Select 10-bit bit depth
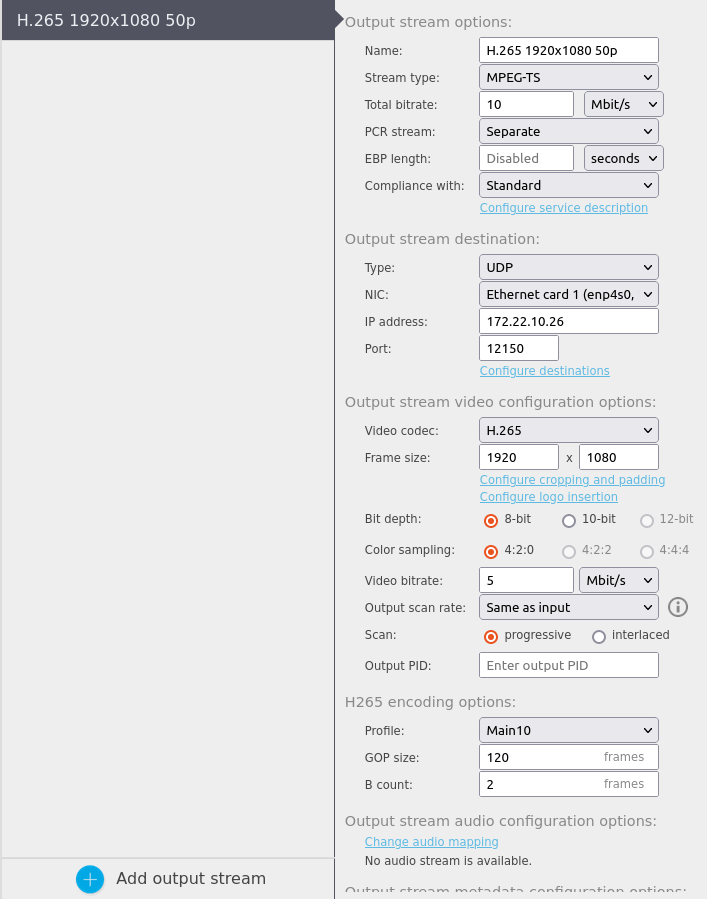The image size is (707, 899). pyautogui.click(x=569, y=521)
